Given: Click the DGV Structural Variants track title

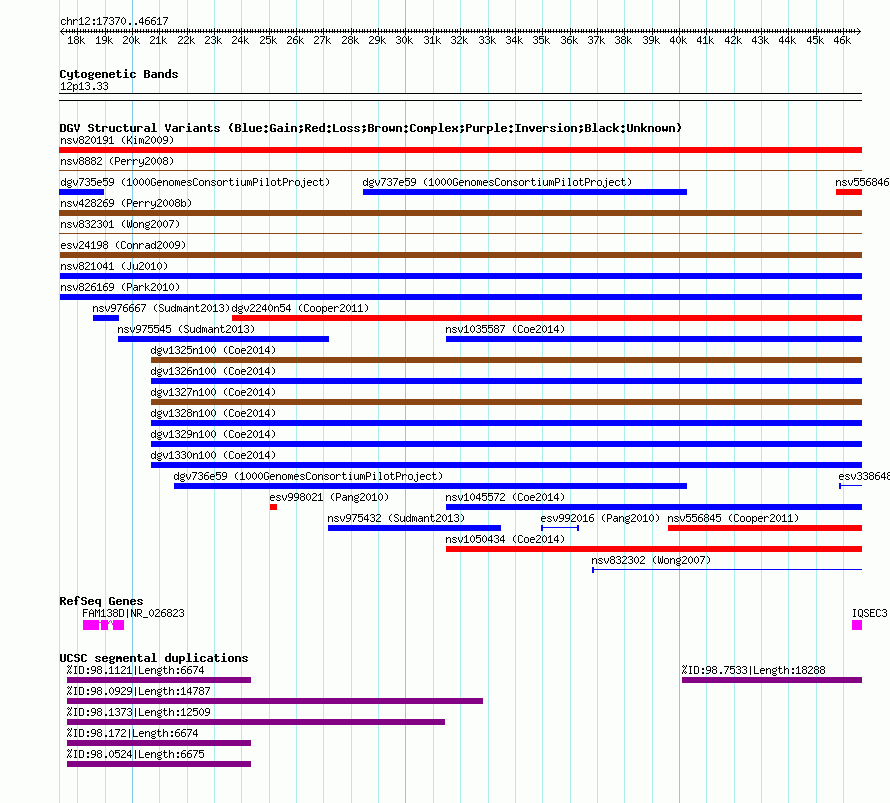Looking at the screenshot, I should (371, 128).
